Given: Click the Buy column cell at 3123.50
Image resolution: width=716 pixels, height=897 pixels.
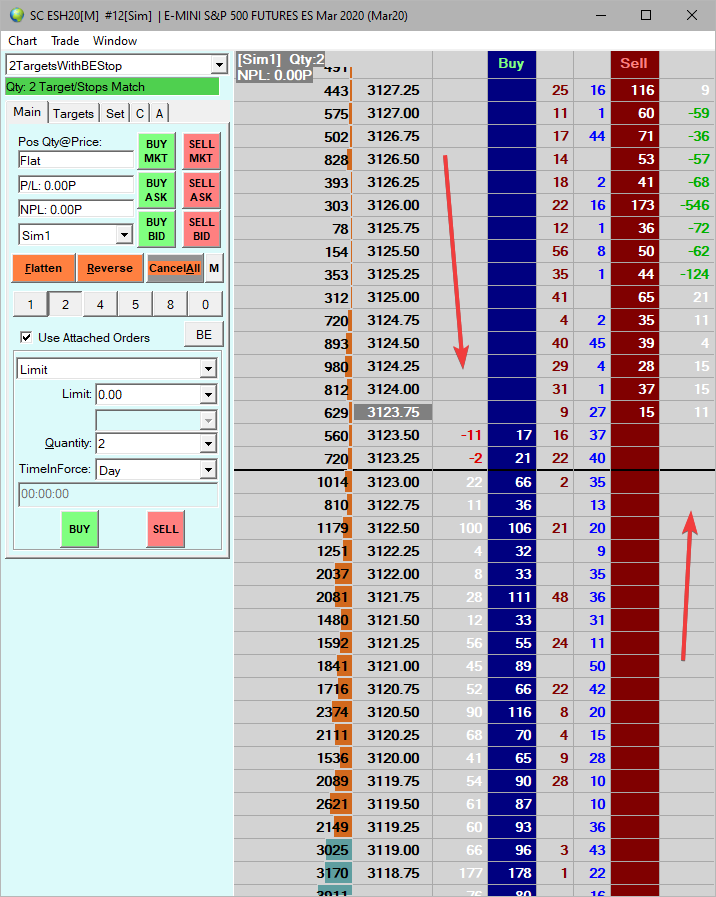Looking at the screenshot, I should [x=512, y=435].
